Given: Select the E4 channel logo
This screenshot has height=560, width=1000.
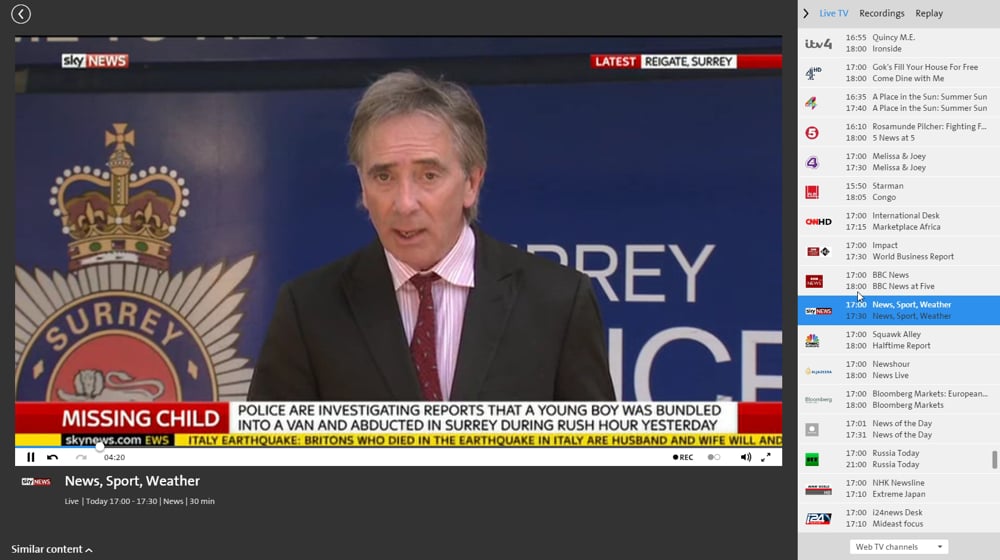Looking at the screenshot, I should pos(812,162).
